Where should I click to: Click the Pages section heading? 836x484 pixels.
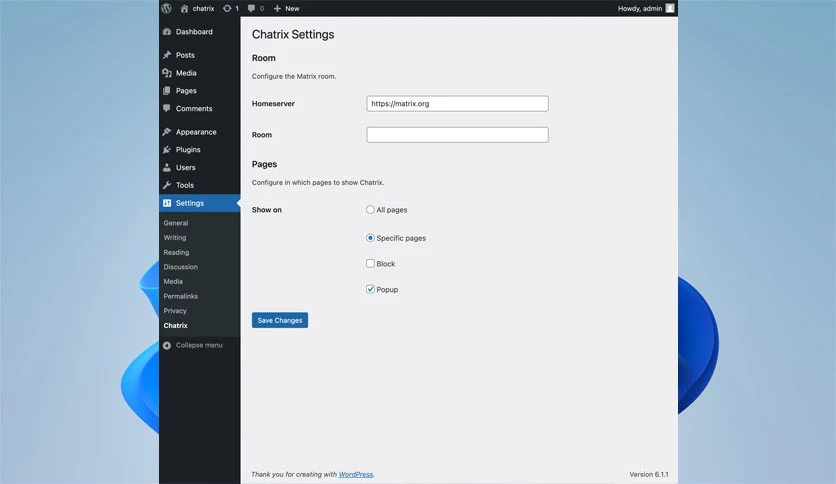click(x=264, y=164)
